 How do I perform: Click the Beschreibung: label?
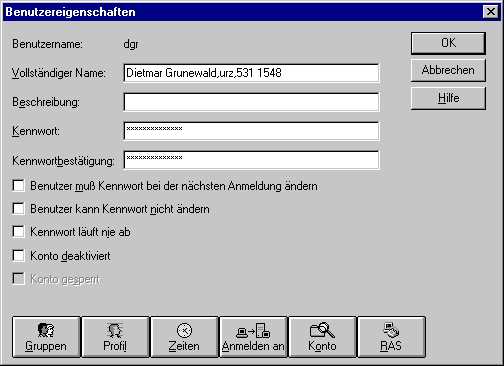coord(46,102)
